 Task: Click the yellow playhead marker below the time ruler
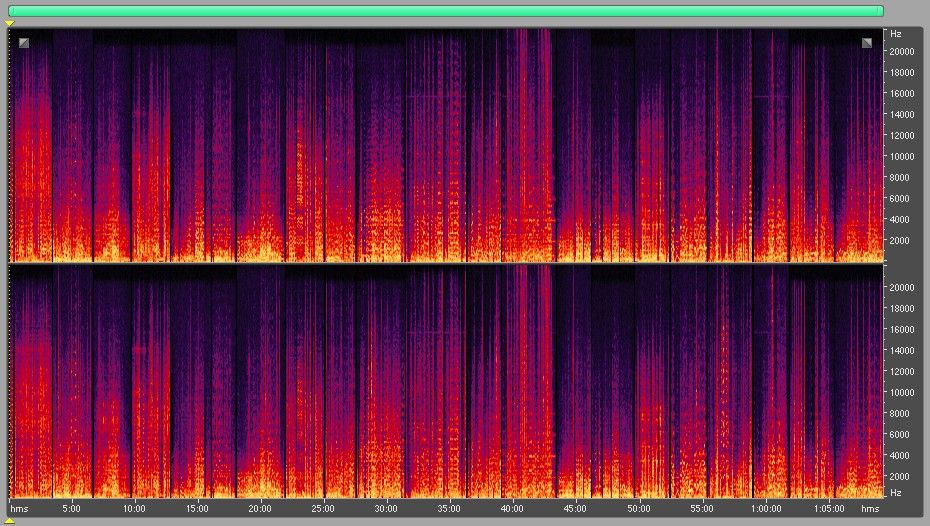pyautogui.click(x=9, y=521)
